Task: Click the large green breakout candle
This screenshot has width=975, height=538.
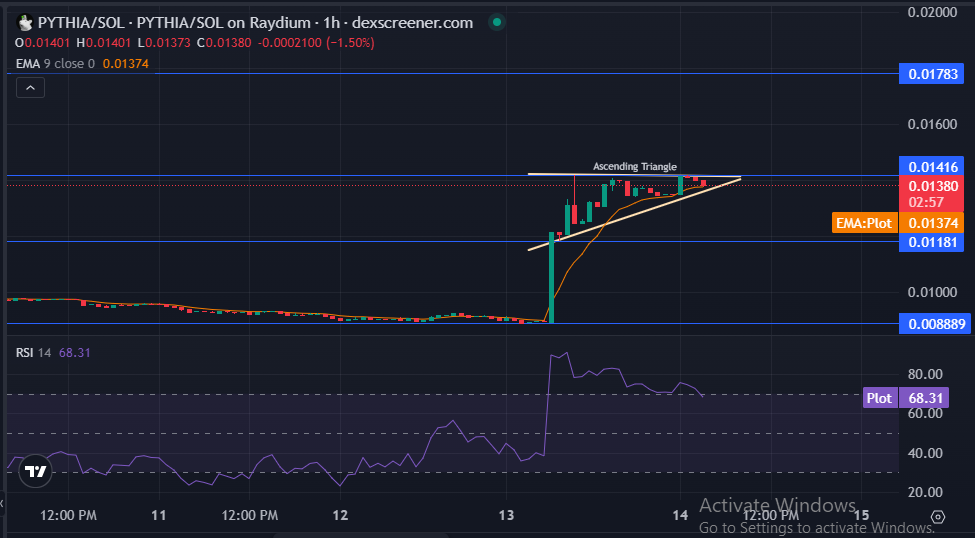Action: 551,277
